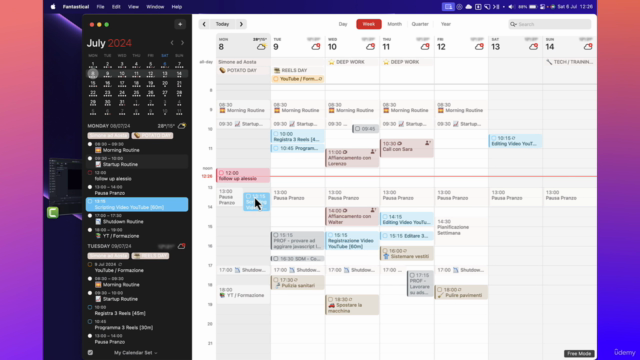The width and height of the screenshot is (640, 360).
Task: Click potato icon on POTATO DAY event
Action: coord(222,70)
